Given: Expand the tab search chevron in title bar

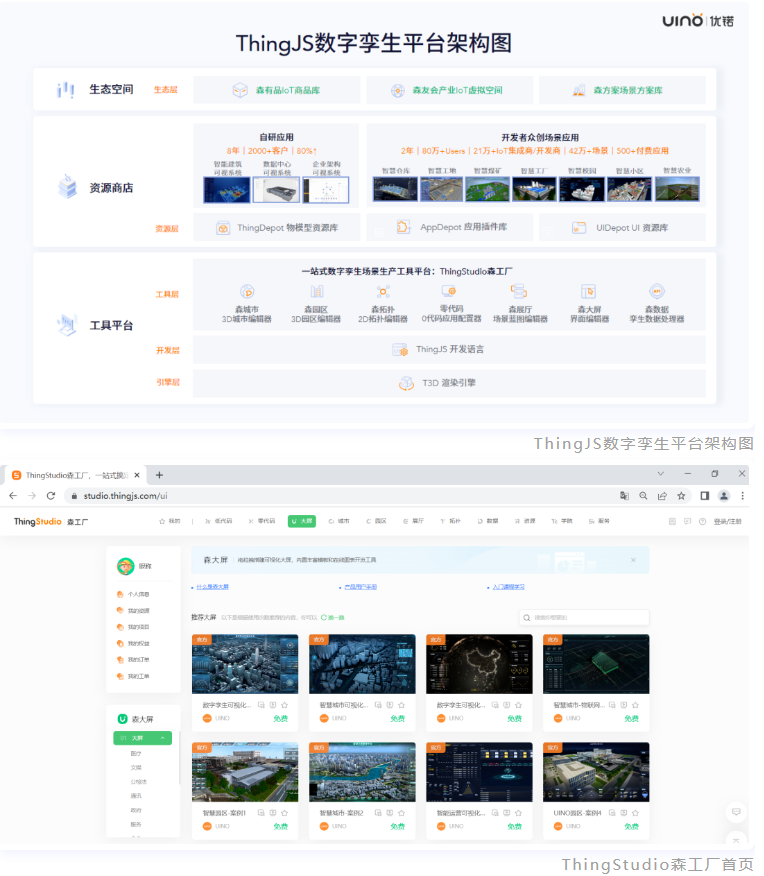Looking at the screenshot, I should tap(659, 474).
